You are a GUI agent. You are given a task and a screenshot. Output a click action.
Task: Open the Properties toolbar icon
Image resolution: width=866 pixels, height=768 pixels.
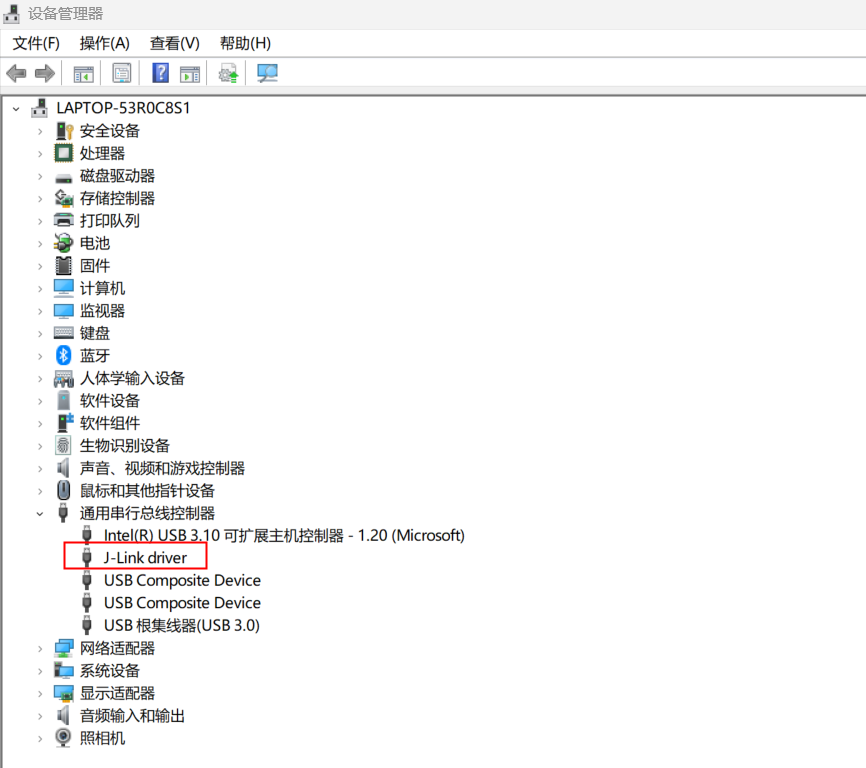tap(122, 73)
